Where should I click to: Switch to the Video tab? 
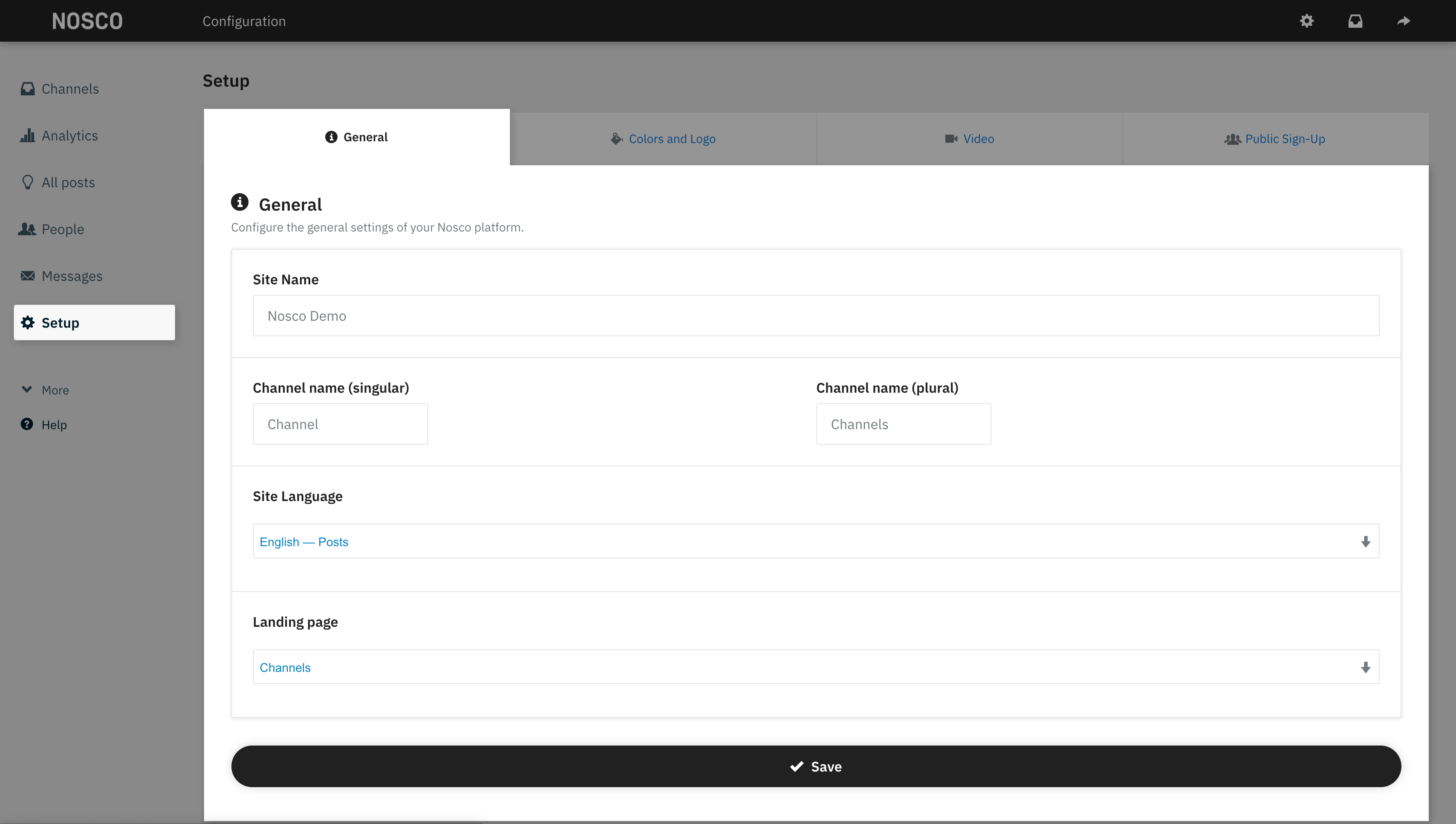969,139
